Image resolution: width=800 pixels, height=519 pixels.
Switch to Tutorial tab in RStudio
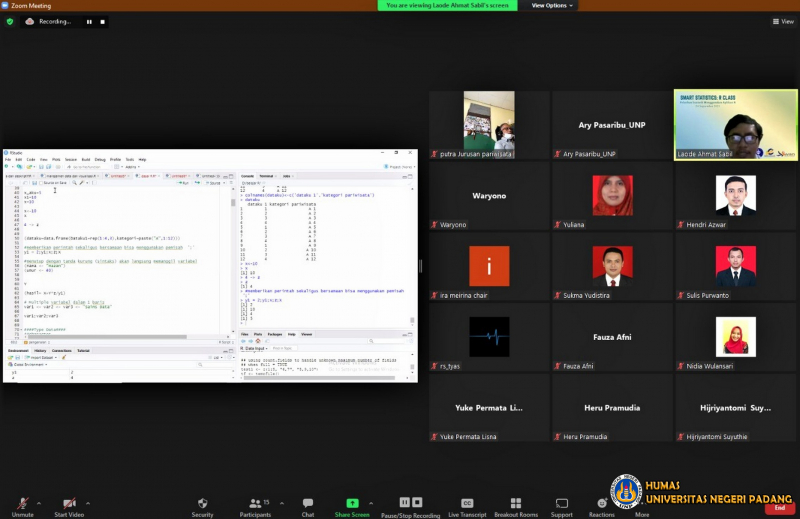(83, 351)
